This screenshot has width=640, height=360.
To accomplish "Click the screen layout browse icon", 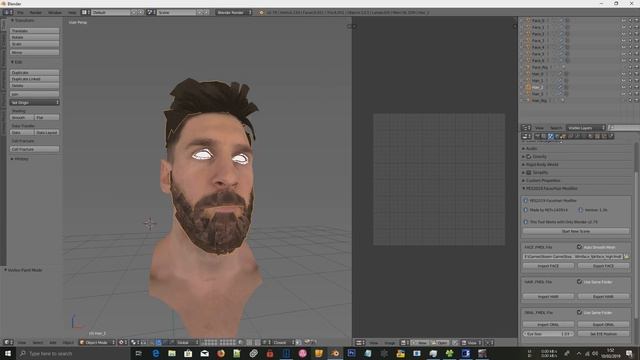I will [x=86, y=12].
